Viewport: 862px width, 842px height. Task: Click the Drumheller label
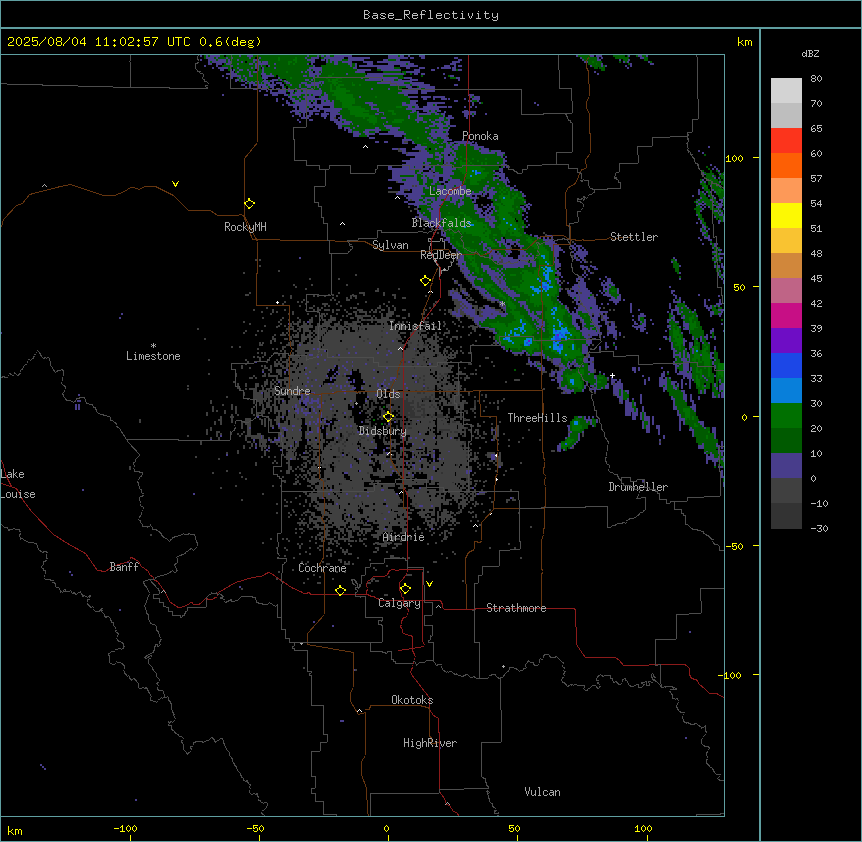point(638,487)
